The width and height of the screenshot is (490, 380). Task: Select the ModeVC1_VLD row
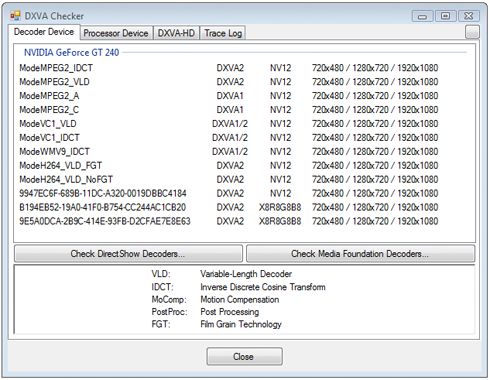[229, 124]
